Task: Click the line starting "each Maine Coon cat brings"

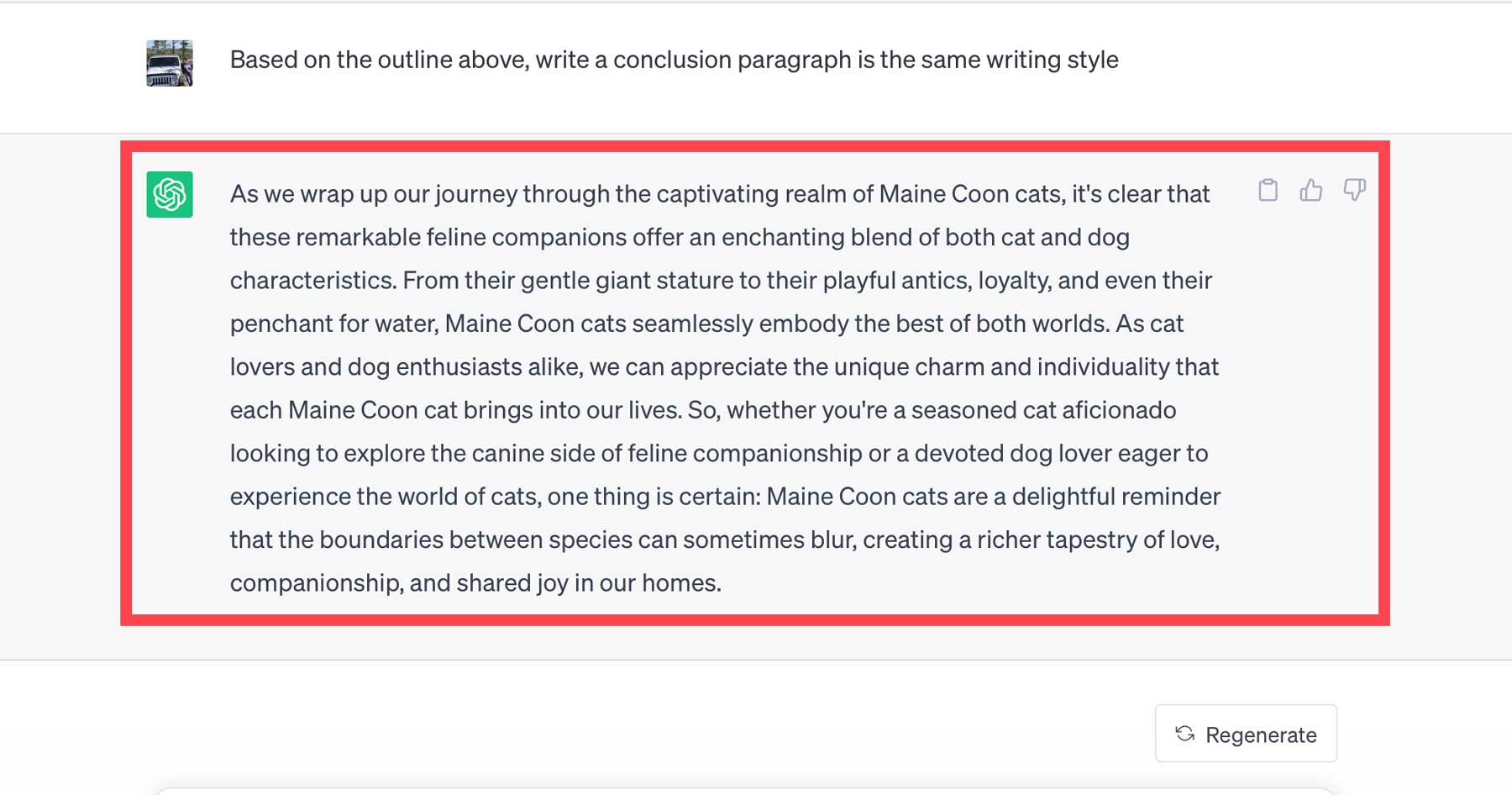Action: pos(702,410)
